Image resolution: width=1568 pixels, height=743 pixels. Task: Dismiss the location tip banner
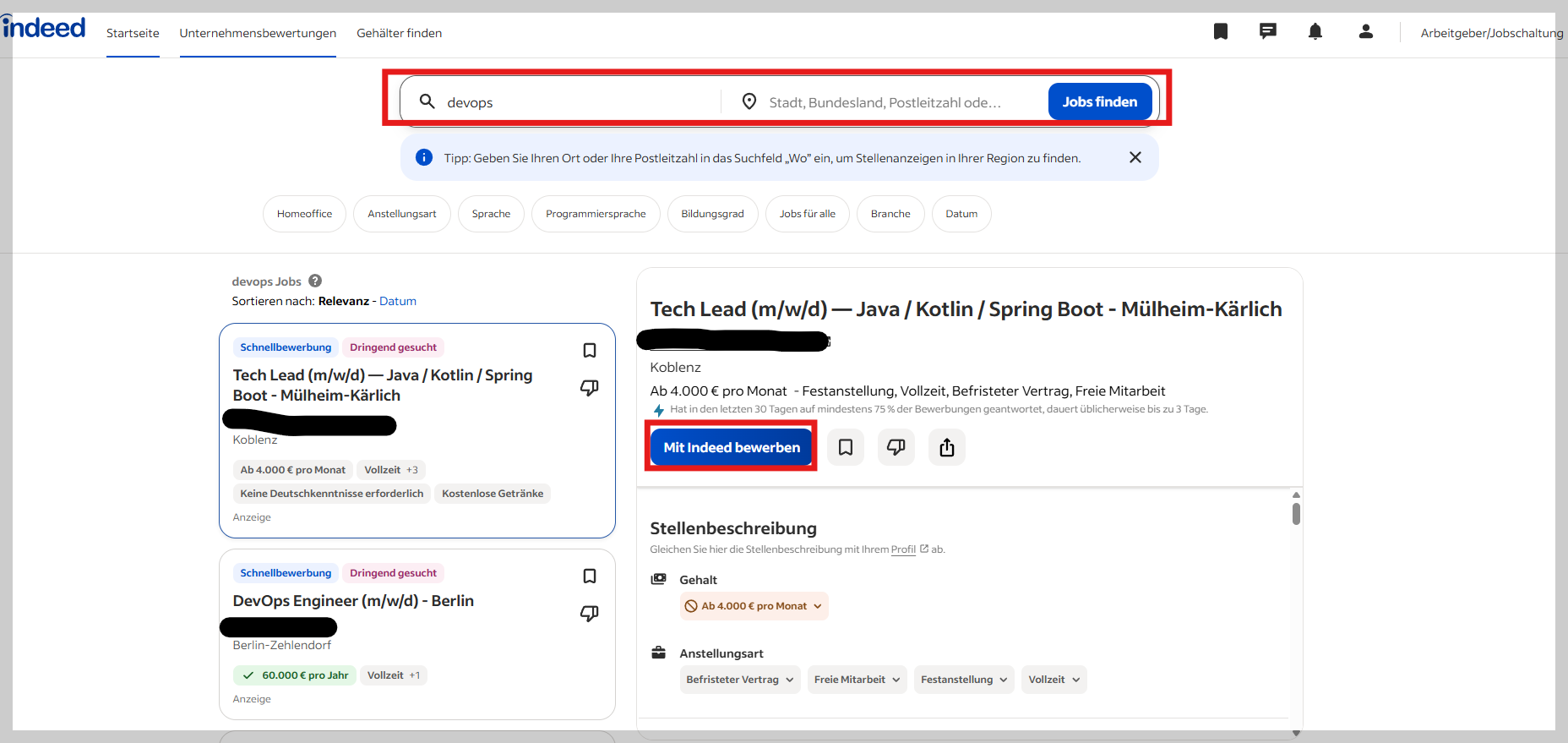[x=1135, y=157]
